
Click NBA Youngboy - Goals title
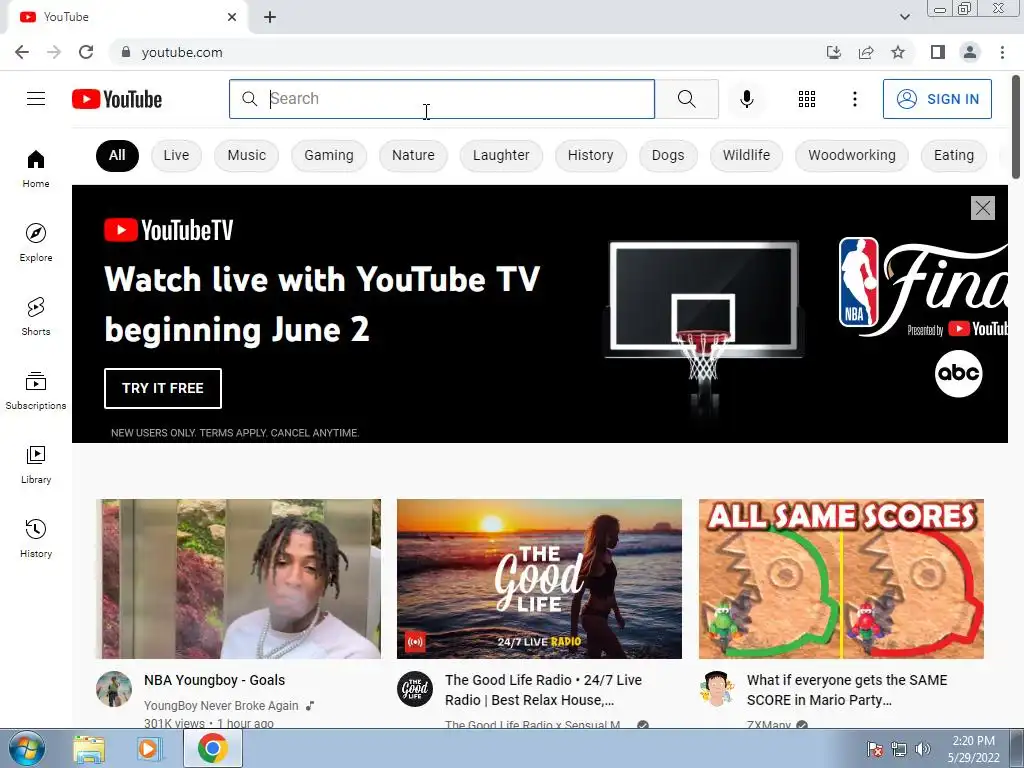point(214,680)
